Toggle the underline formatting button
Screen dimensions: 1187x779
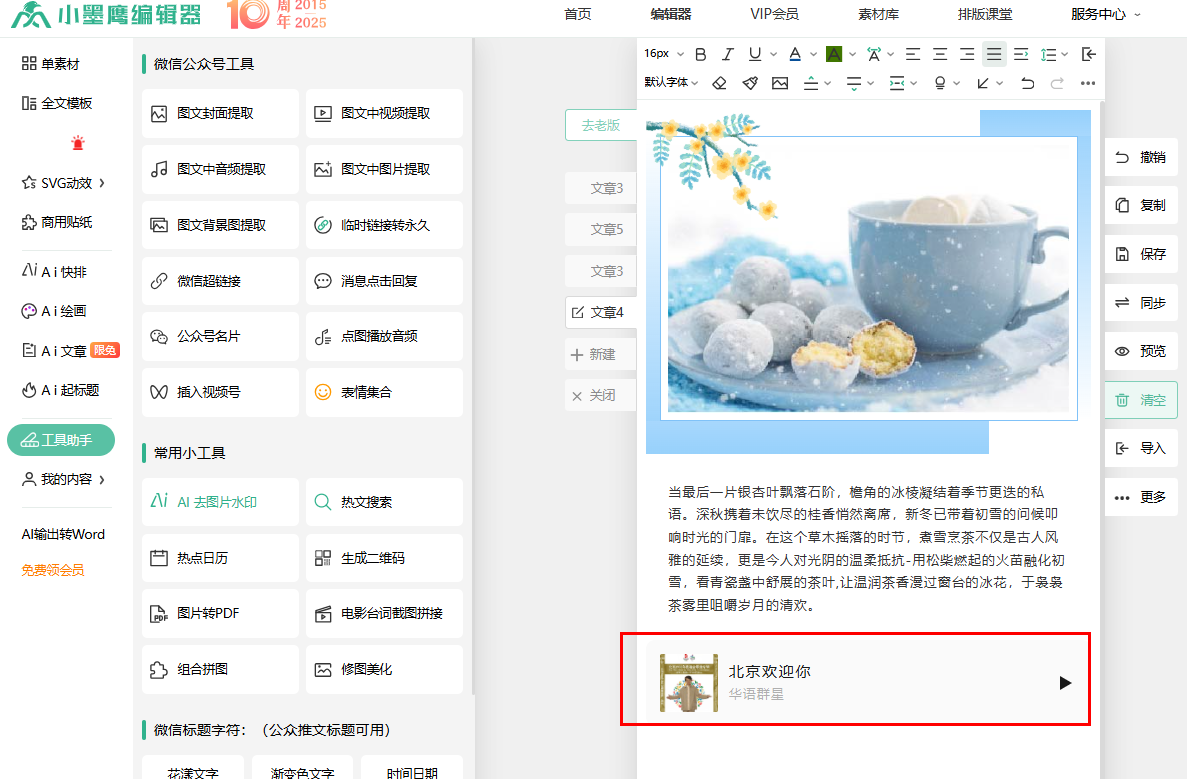pos(755,54)
